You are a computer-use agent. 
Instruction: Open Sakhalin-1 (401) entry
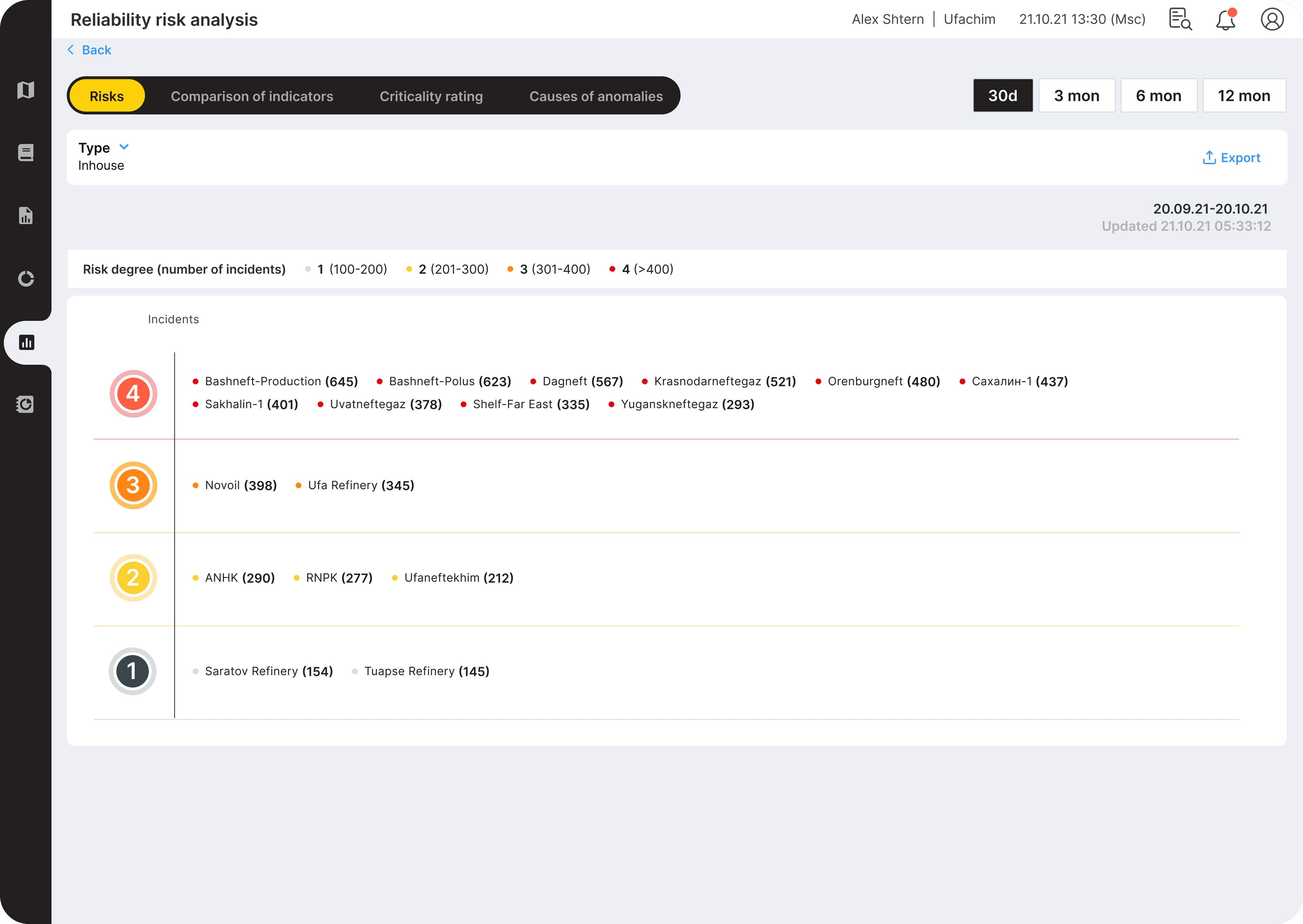[x=245, y=405]
